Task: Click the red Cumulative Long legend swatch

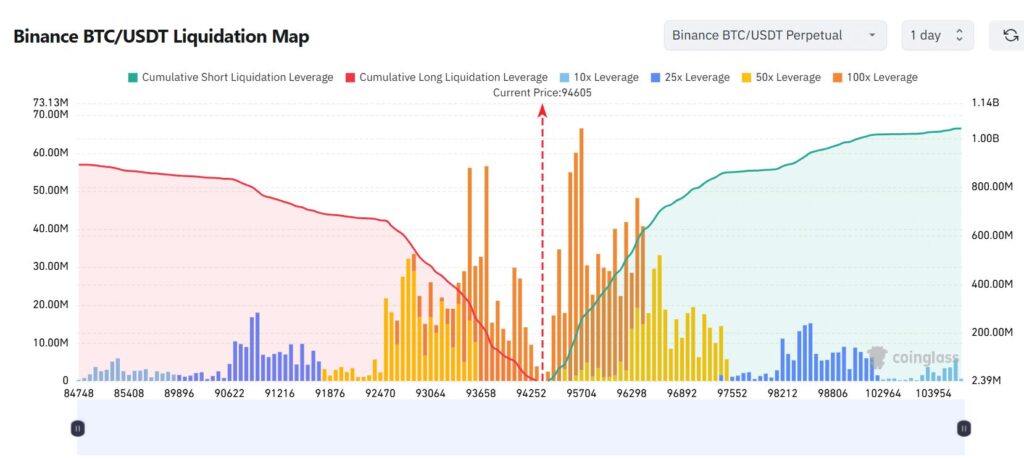Action: (350, 77)
